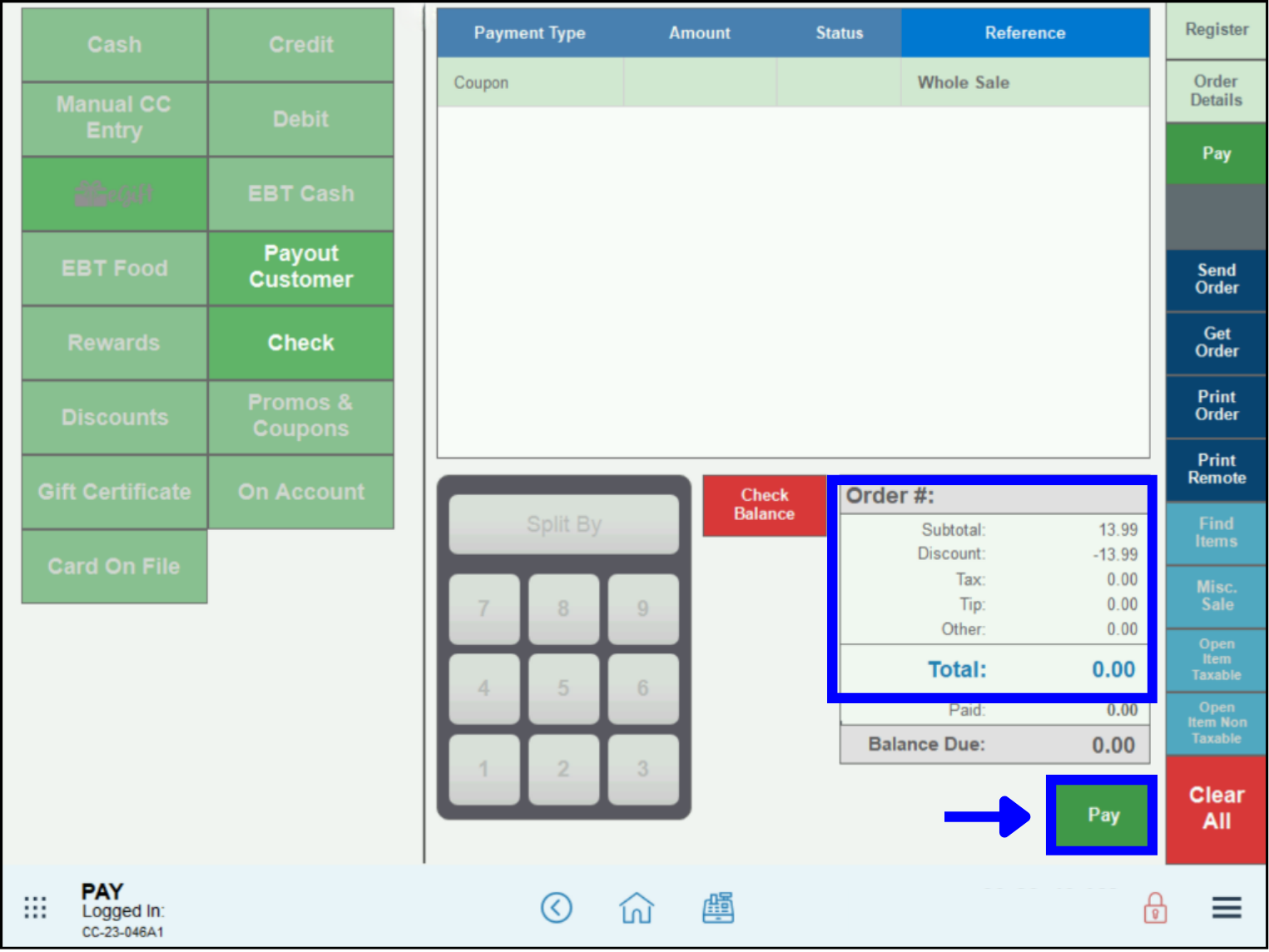This screenshot has height=952, width=1269.
Task: Tap keypad digit 8
Action: point(564,608)
